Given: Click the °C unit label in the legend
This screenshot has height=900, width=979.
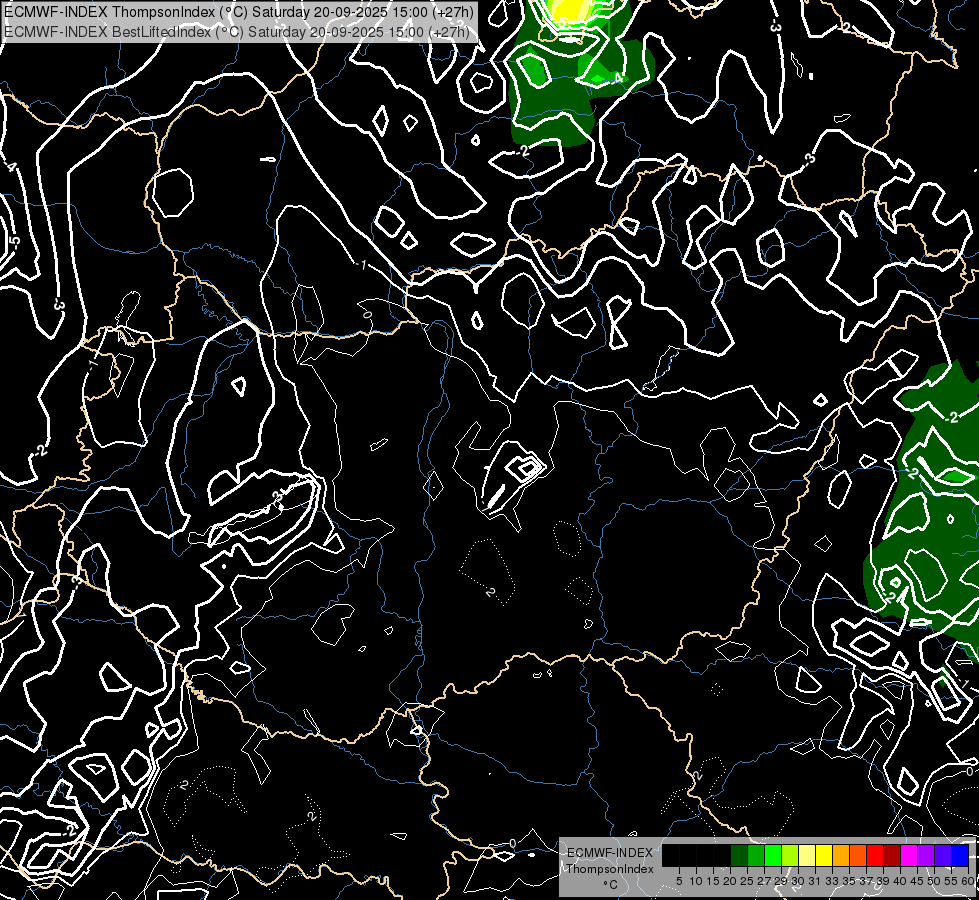Looking at the screenshot, I should pos(610,884).
